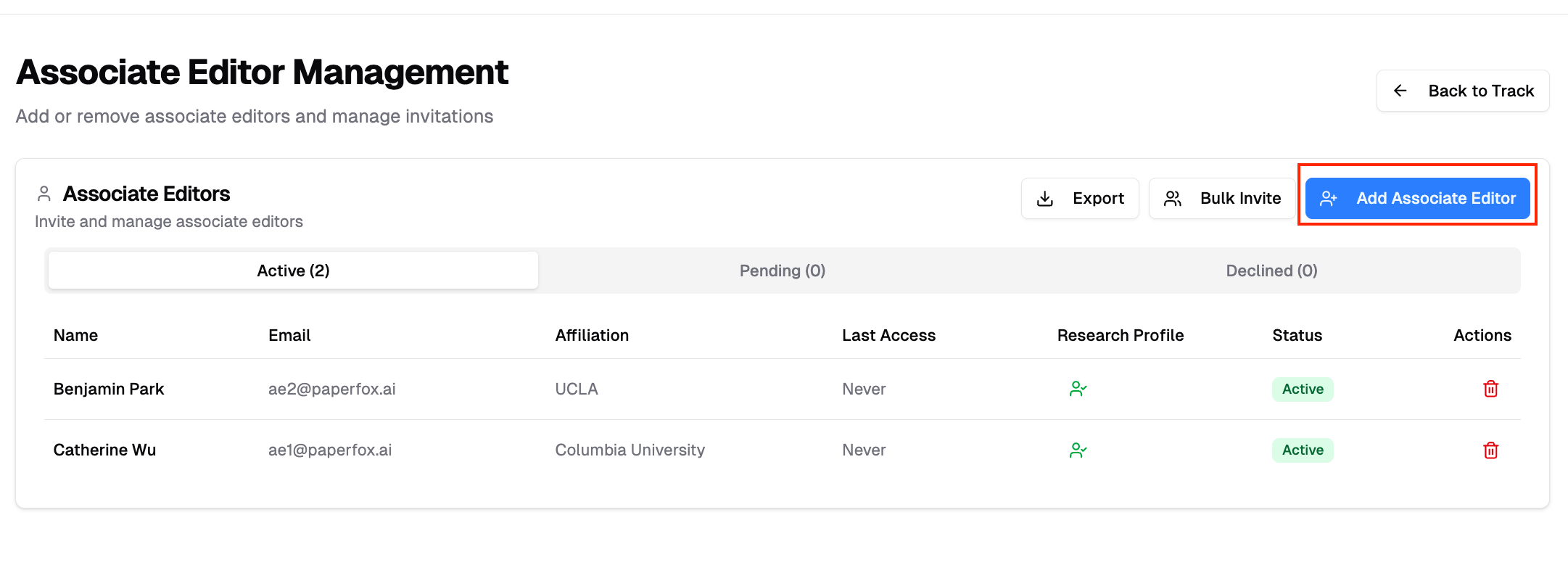Screen dimensions: 1568x573
Task: Switch to the Pending (0) tab
Action: click(782, 271)
